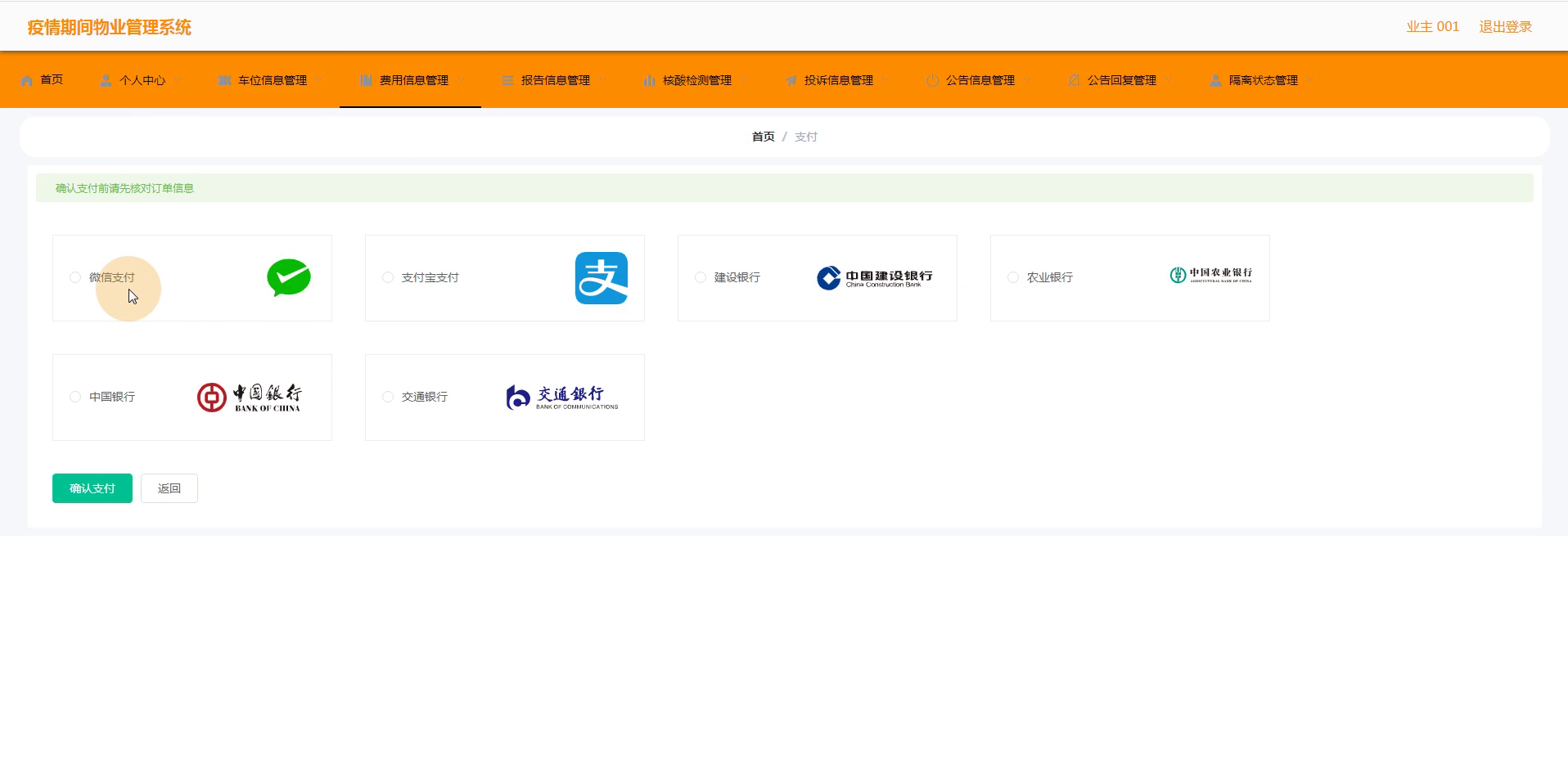The image size is (1568, 764).
Task: Click the 微信支付 label text
Action: click(112, 277)
